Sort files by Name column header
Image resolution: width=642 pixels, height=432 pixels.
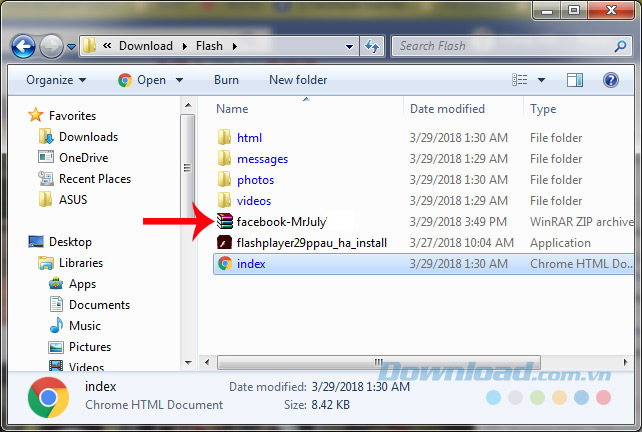tap(232, 109)
